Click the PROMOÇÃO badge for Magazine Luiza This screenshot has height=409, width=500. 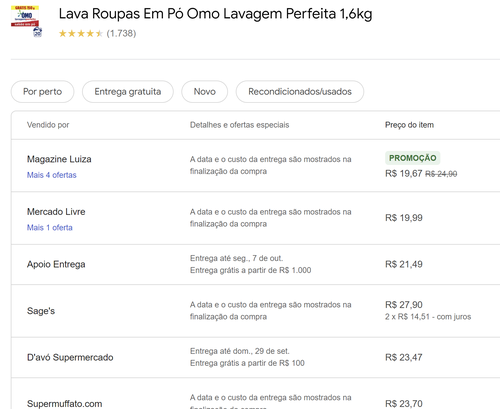click(x=413, y=158)
